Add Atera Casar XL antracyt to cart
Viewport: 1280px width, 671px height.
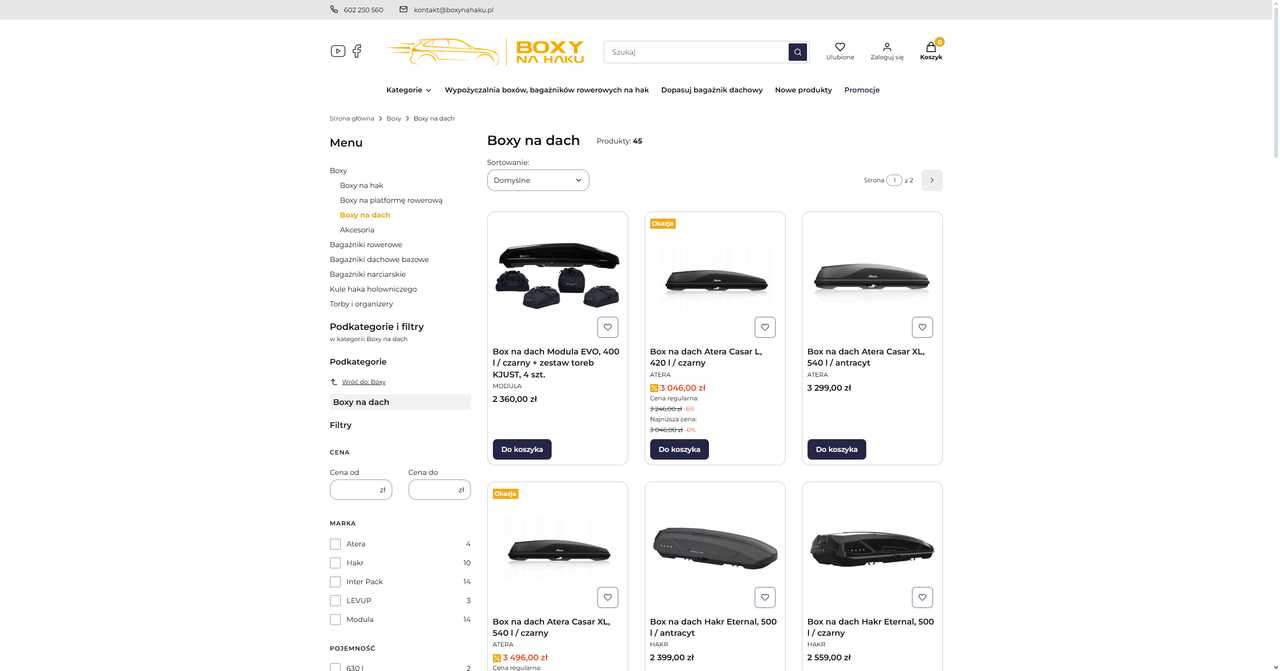837,449
